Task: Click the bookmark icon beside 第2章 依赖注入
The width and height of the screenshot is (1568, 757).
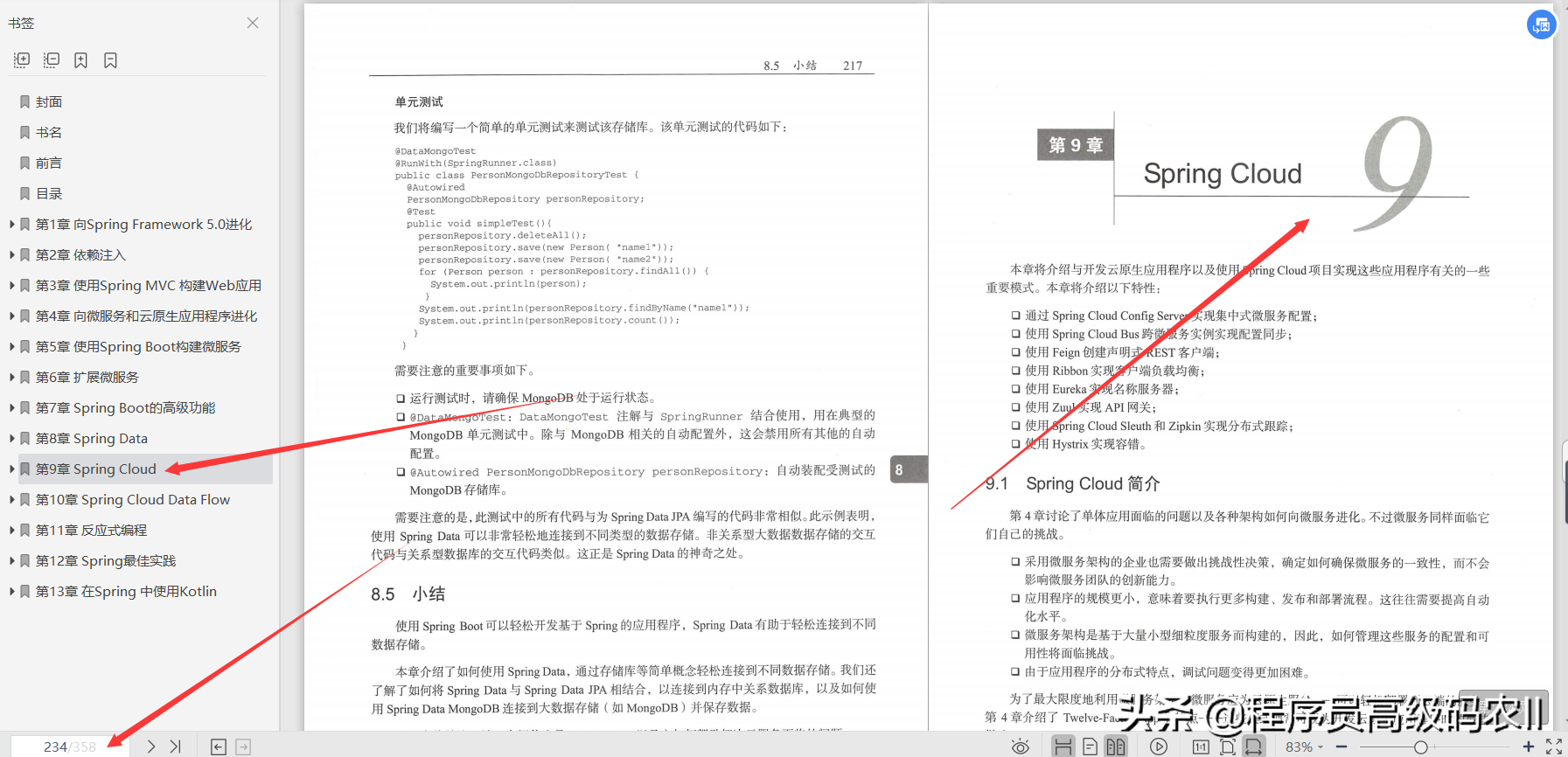Action: click(x=25, y=254)
